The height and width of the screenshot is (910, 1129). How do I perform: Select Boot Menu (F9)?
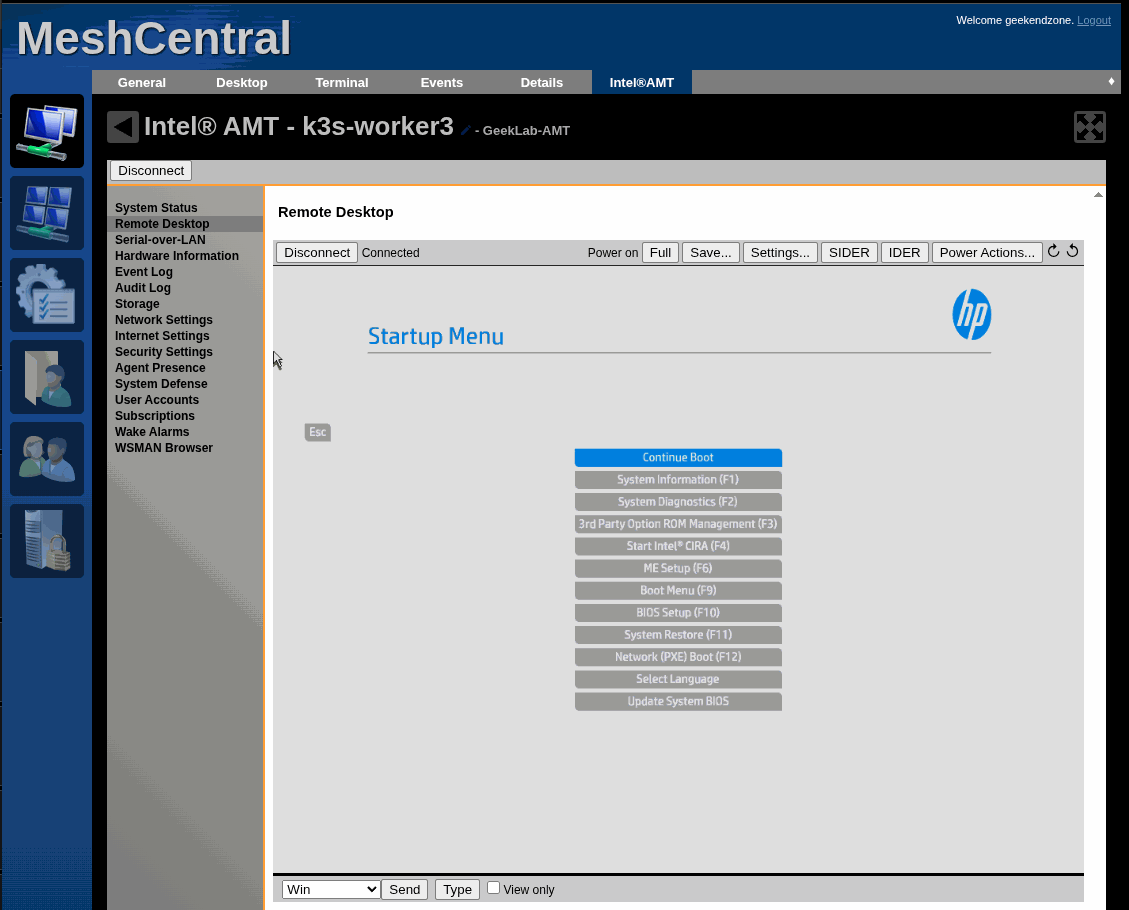[x=678, y=590]
